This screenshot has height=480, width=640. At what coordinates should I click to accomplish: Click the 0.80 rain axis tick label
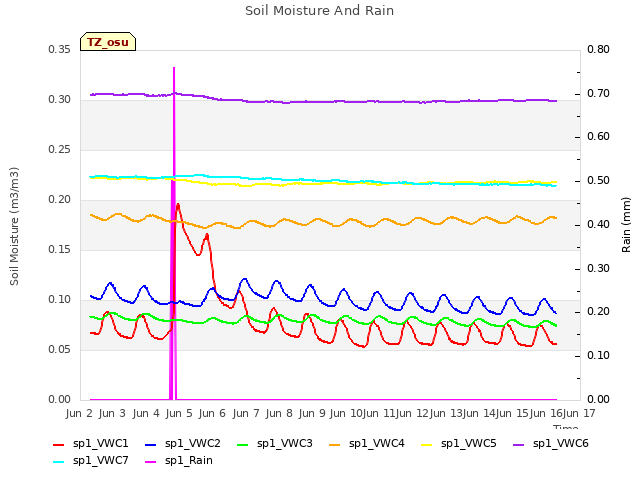click(598, 49)
